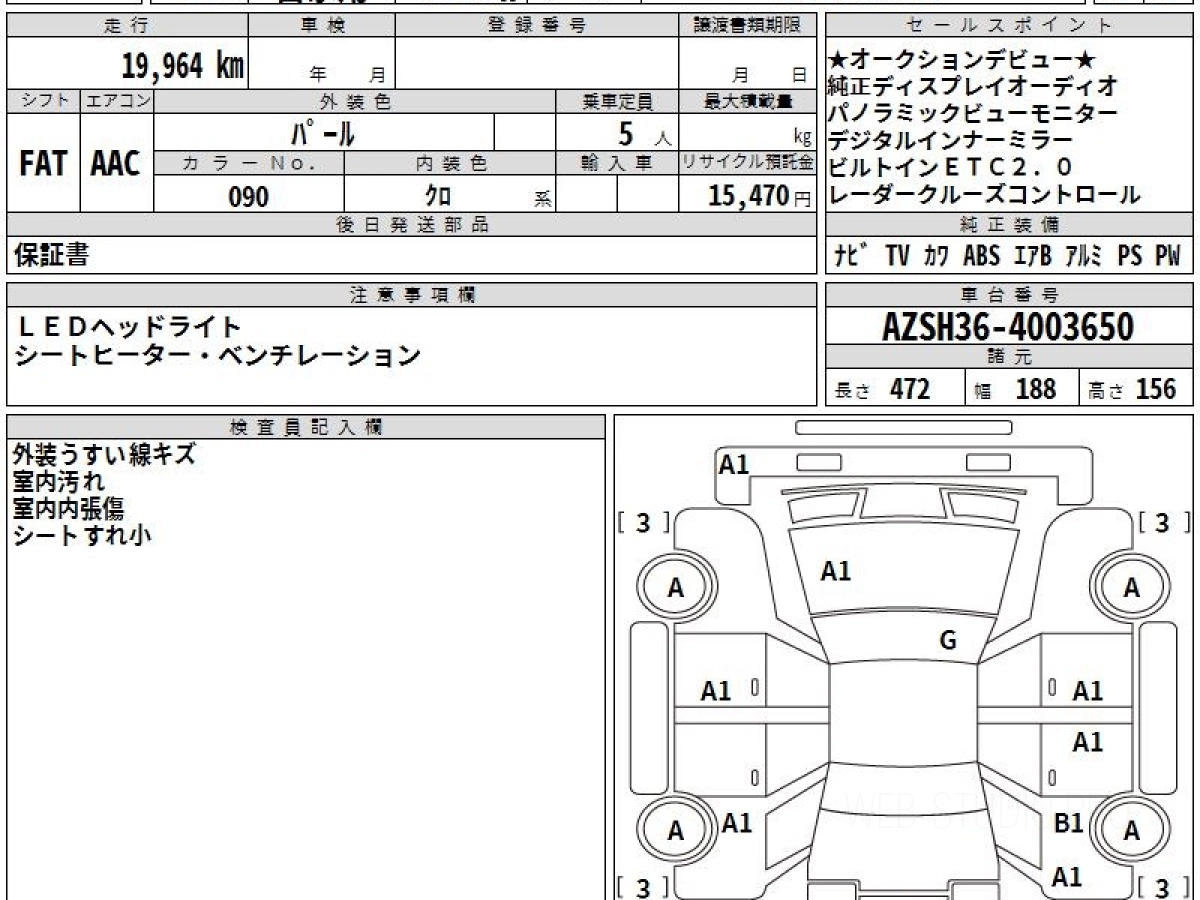Click the seating capacity value 5 人
Image resolution: width=1200 pixels, height=900 pixels.
tap(644, 132)
